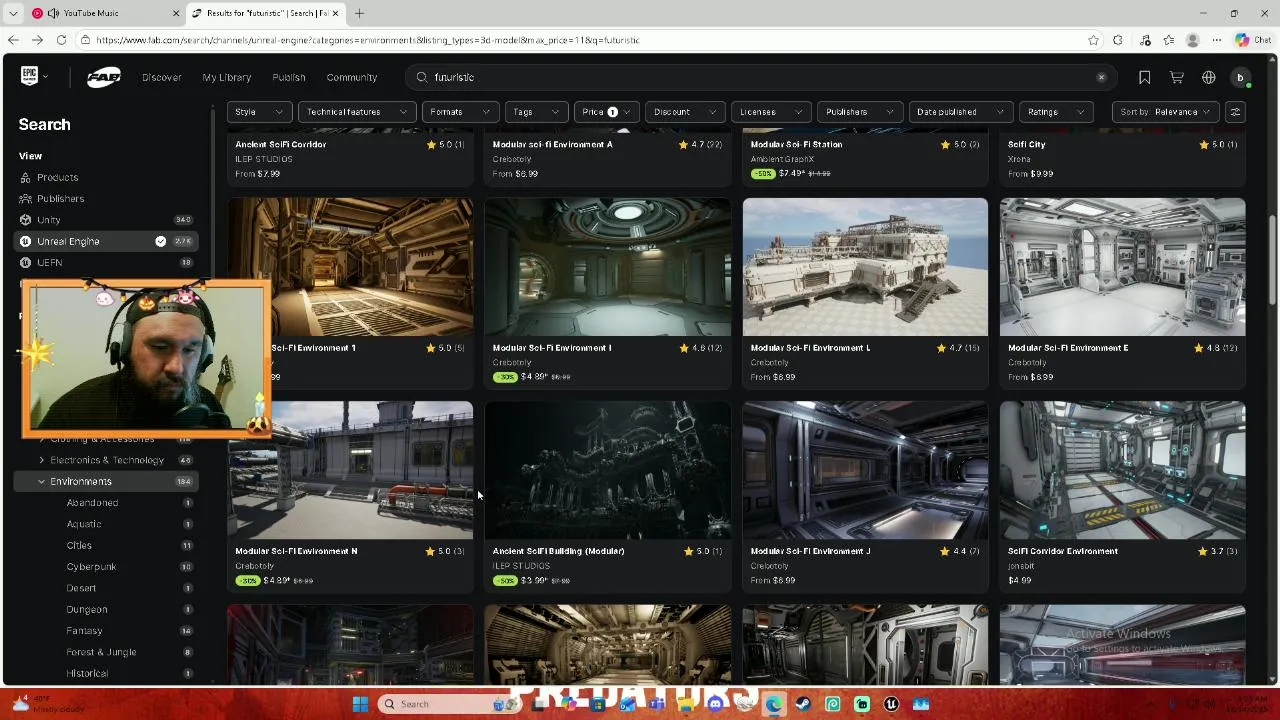This screenshot has height=720, width=1280.
Task: Open the Style filter dropdown
Action: coord(259,112)
